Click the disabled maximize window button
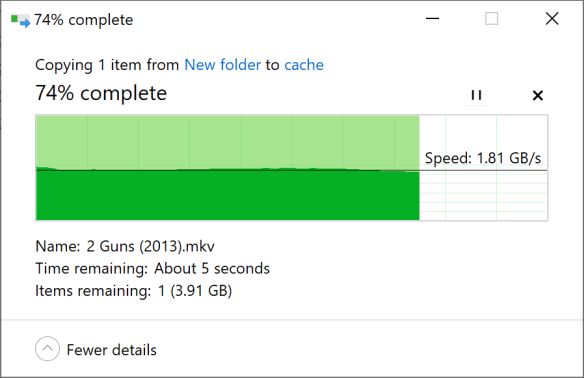584x378 pixels. click(491, 18)
